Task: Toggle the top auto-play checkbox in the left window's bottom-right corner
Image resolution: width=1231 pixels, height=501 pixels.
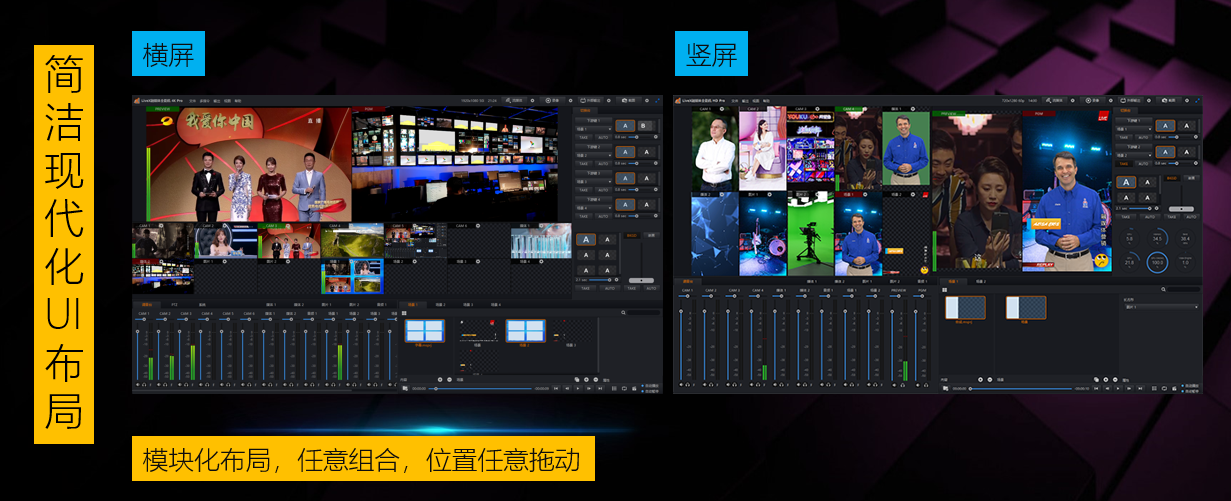Action: click(641, 385)
